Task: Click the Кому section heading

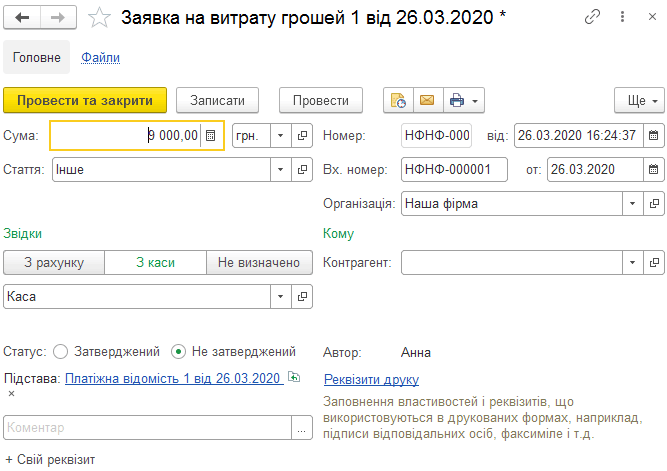Action: [x=339, y=234]
